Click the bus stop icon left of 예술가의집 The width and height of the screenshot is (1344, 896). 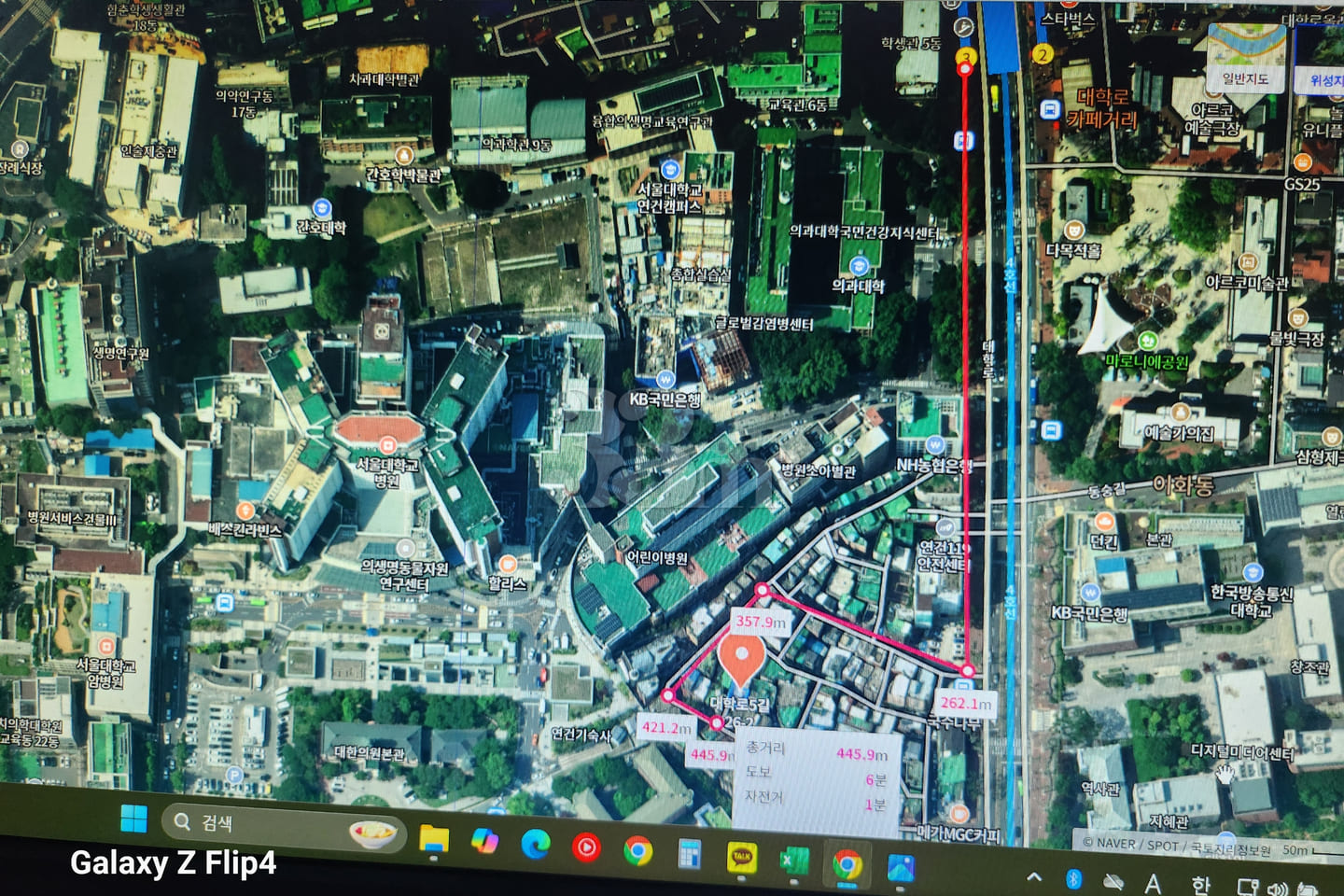point(1051,431)
